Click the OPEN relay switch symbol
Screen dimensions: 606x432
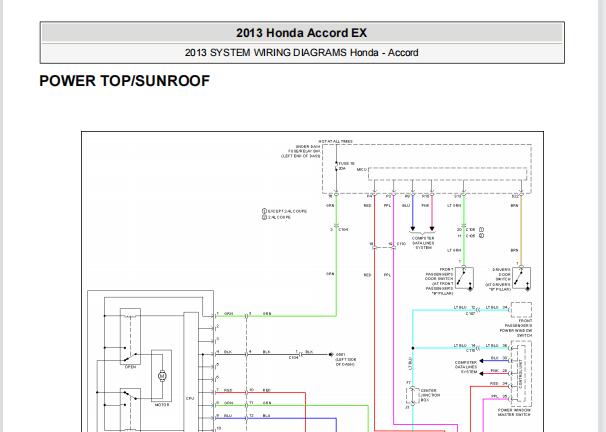click(130, 336)
